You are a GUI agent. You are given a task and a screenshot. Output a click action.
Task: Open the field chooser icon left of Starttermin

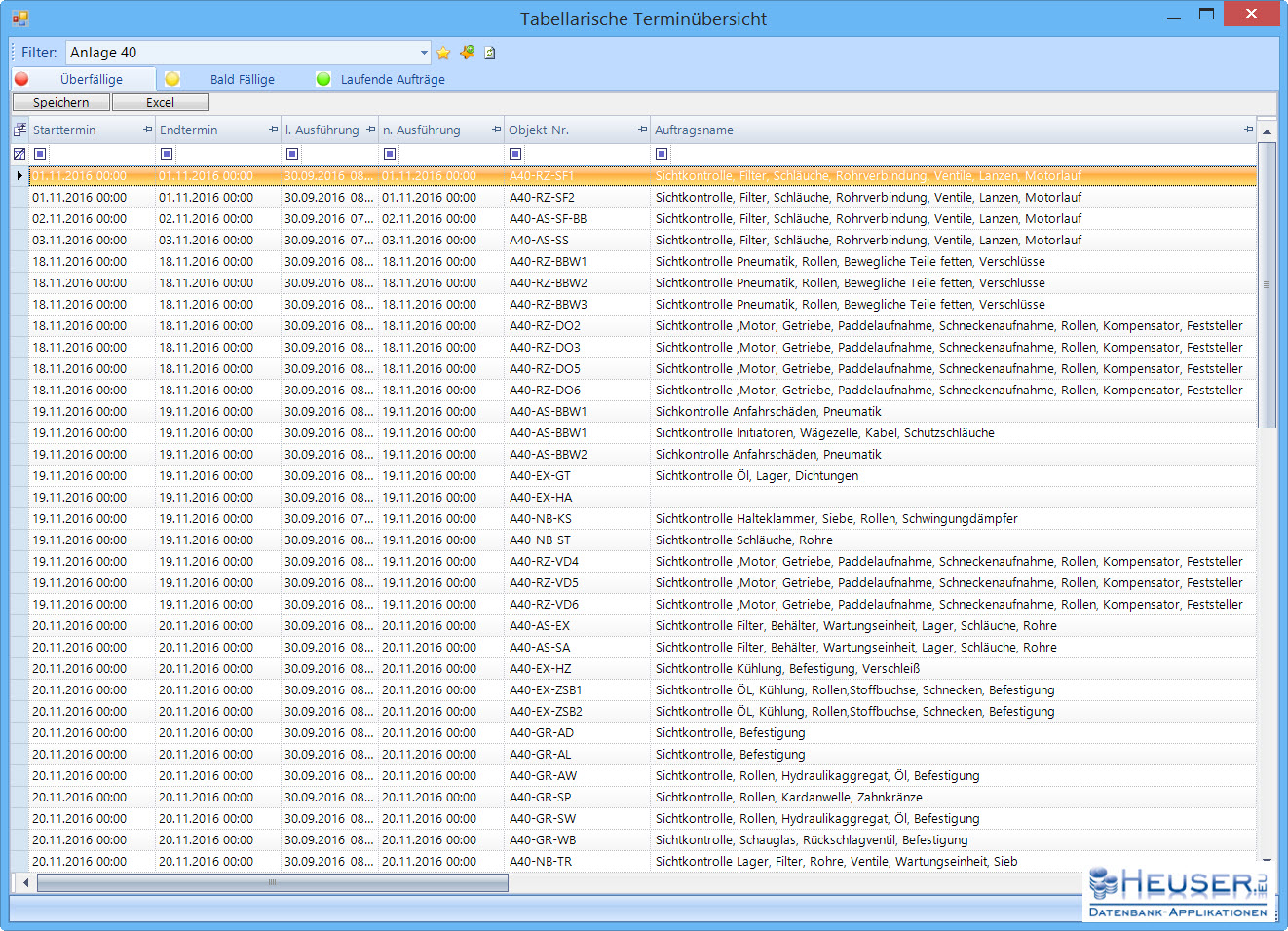19,130
